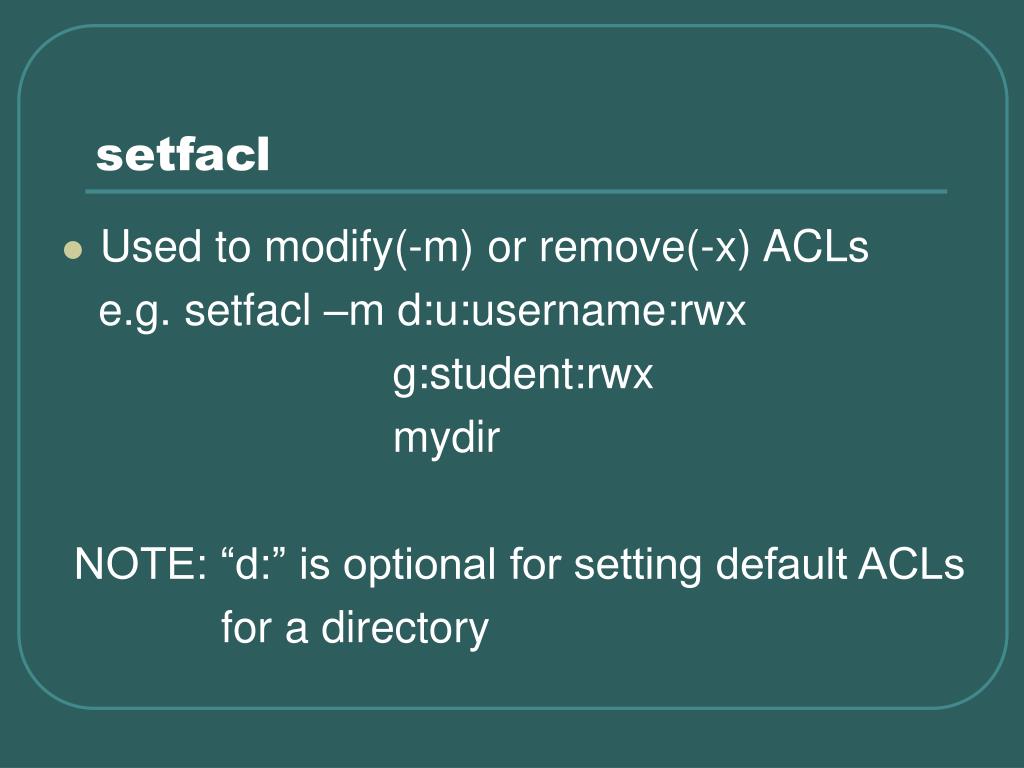Click "e.g." at the start of the example

coord(134,312)
